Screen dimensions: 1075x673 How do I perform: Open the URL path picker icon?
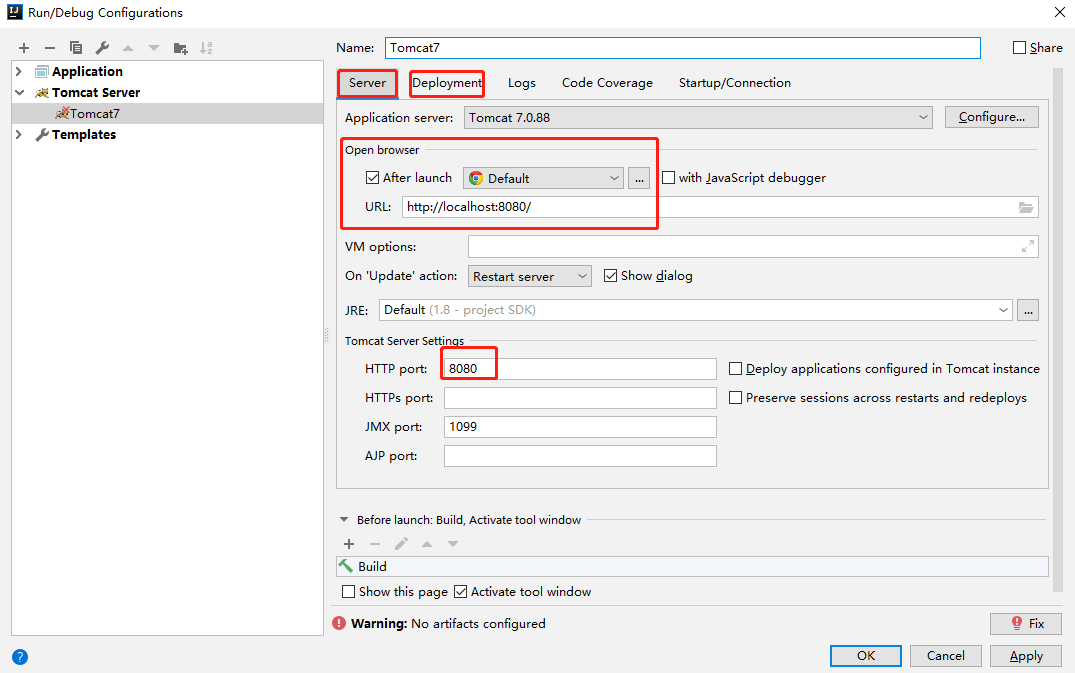pyautogui.click(x=1027, y=207)
